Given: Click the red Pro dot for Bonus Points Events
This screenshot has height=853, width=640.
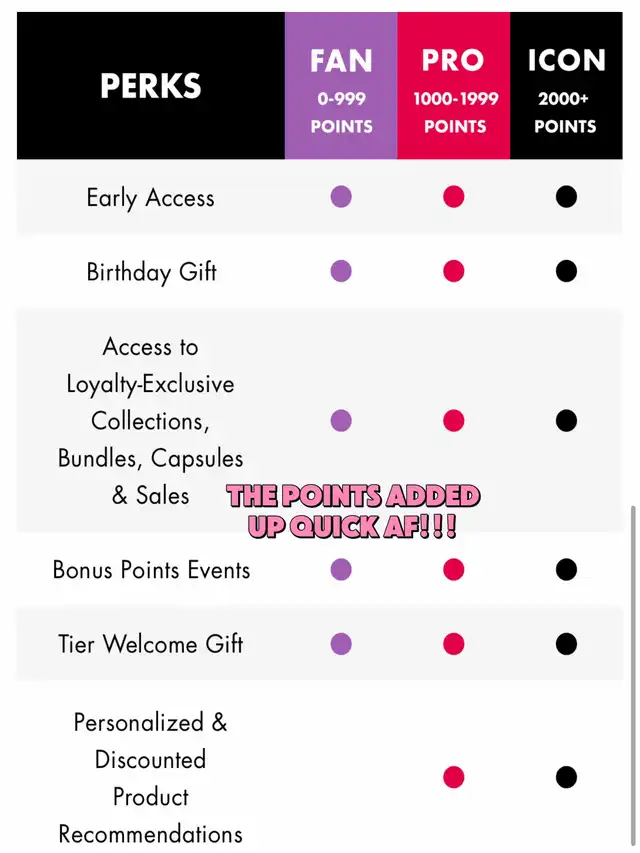Looking at the screenshot, I should click(x=454, y=570).
